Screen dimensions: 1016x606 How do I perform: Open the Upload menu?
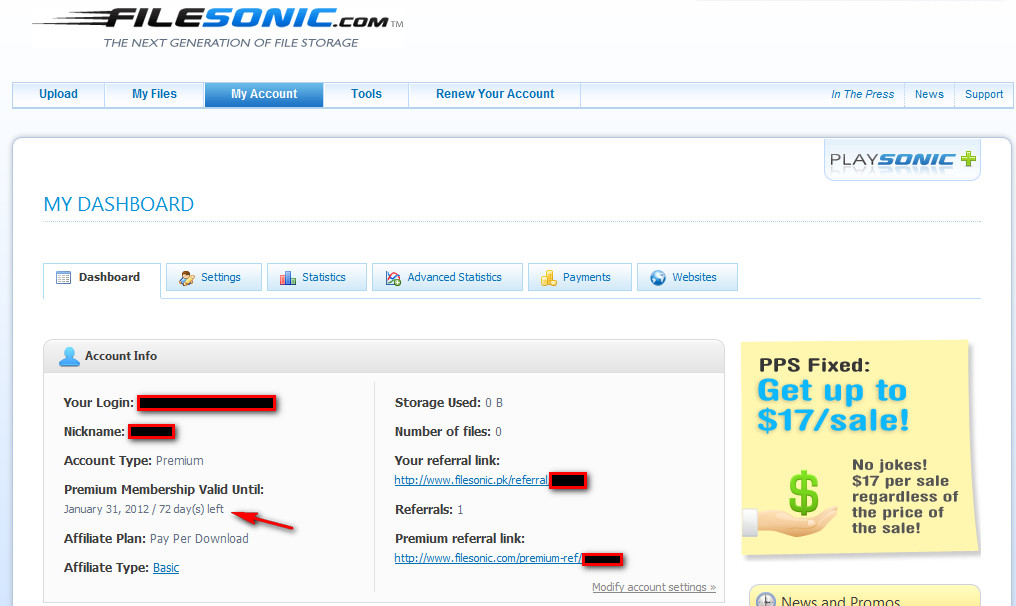[58, 94]
